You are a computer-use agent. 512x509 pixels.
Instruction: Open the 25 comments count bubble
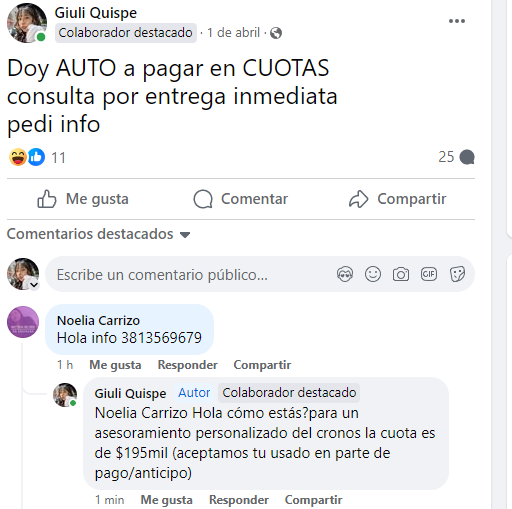coord(456,157)
